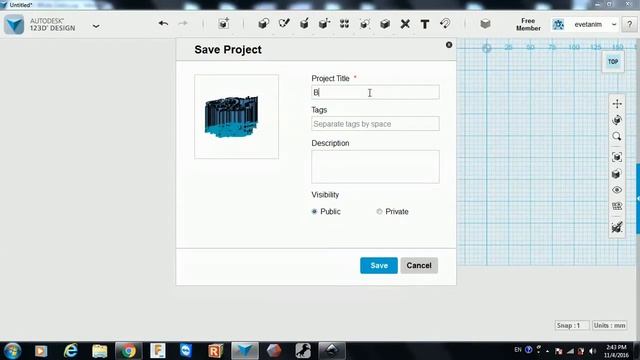Open the Construct tool menu
This screenshot has width=640, height=360.
tap(304, 24)
